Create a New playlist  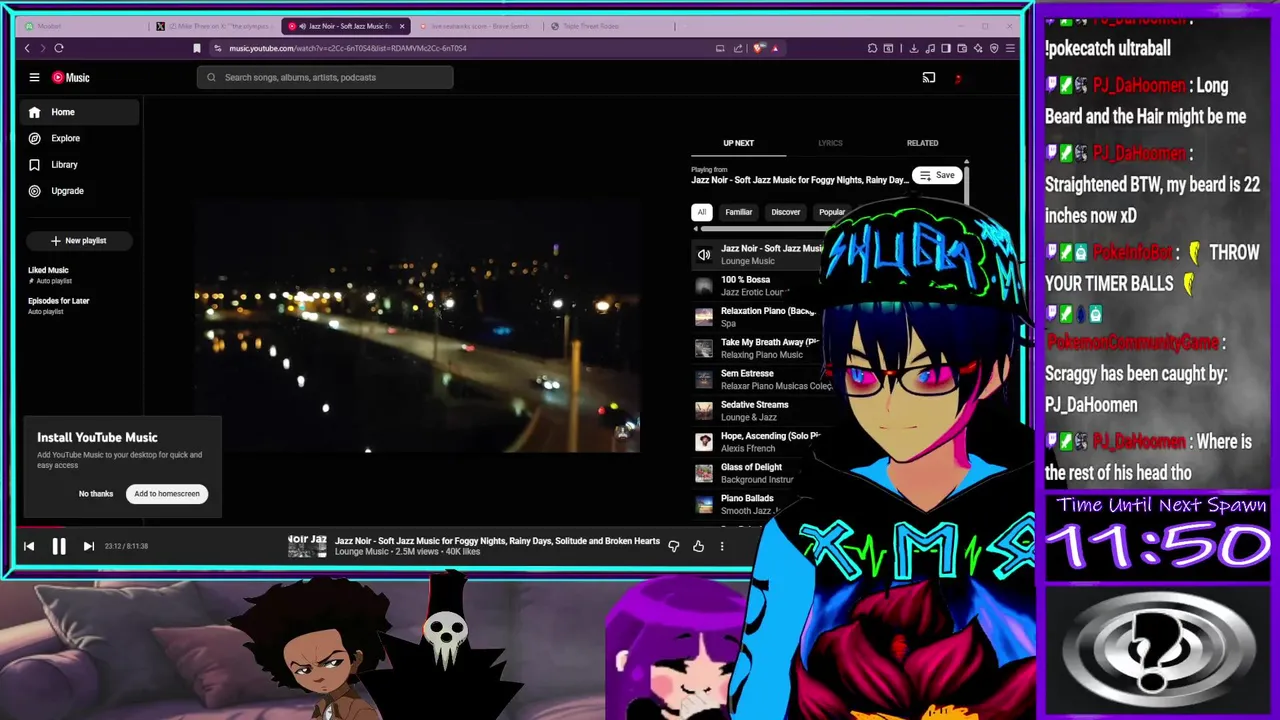[78, 240]
